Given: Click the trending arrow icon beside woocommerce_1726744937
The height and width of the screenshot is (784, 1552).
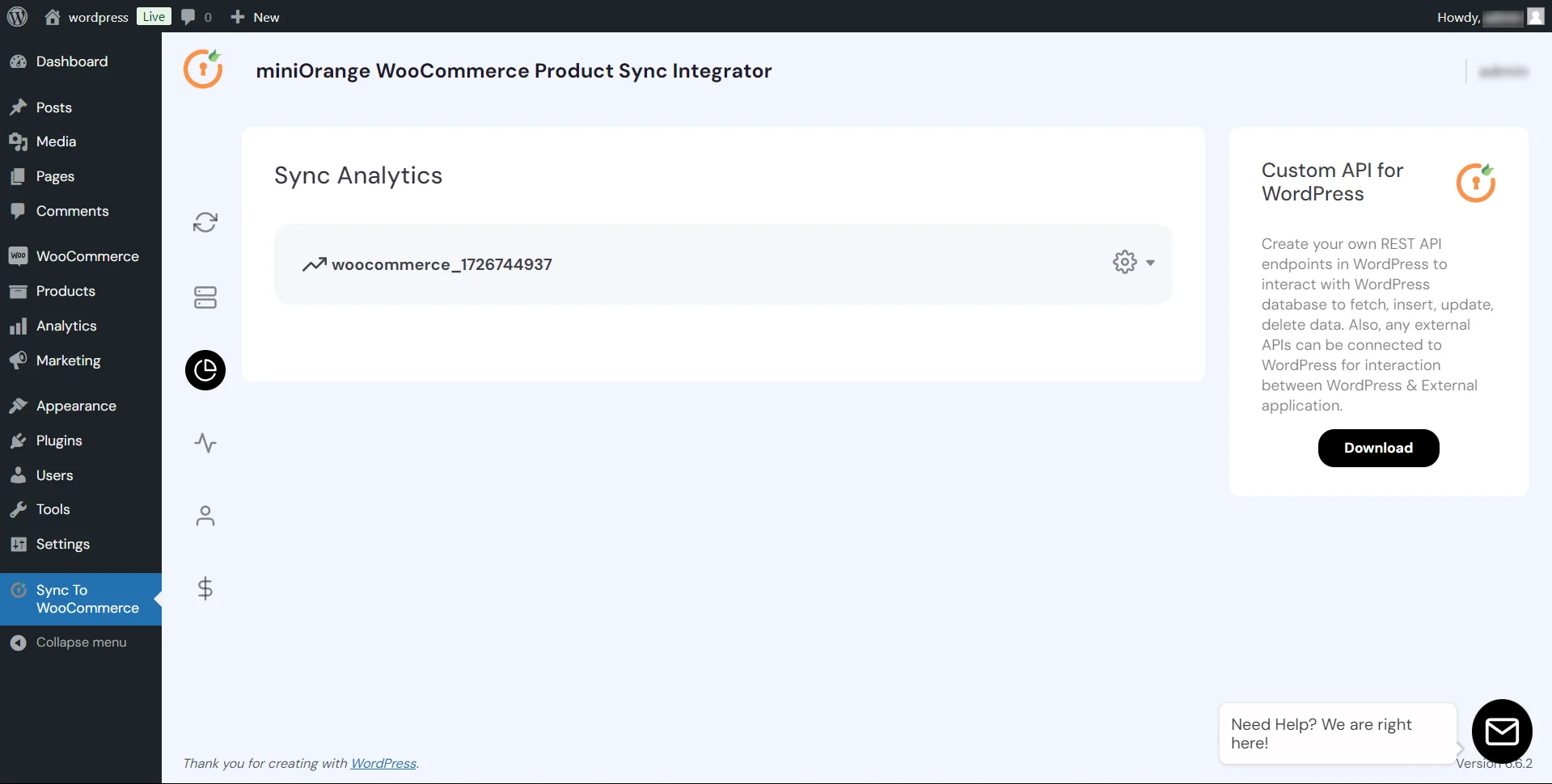Looking at the screenshot, I should point(314,264).
